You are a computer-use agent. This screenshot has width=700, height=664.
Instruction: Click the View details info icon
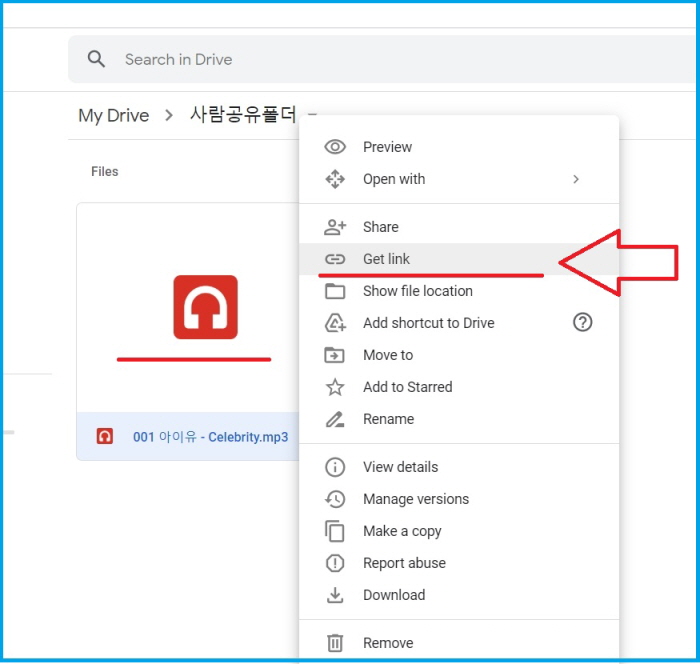(335, 467)
